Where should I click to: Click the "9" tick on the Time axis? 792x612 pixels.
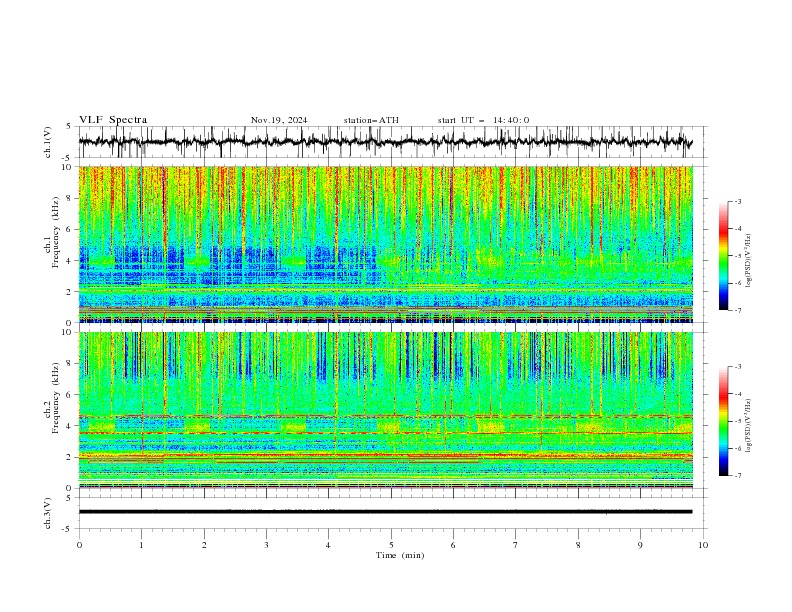(640, 545)
